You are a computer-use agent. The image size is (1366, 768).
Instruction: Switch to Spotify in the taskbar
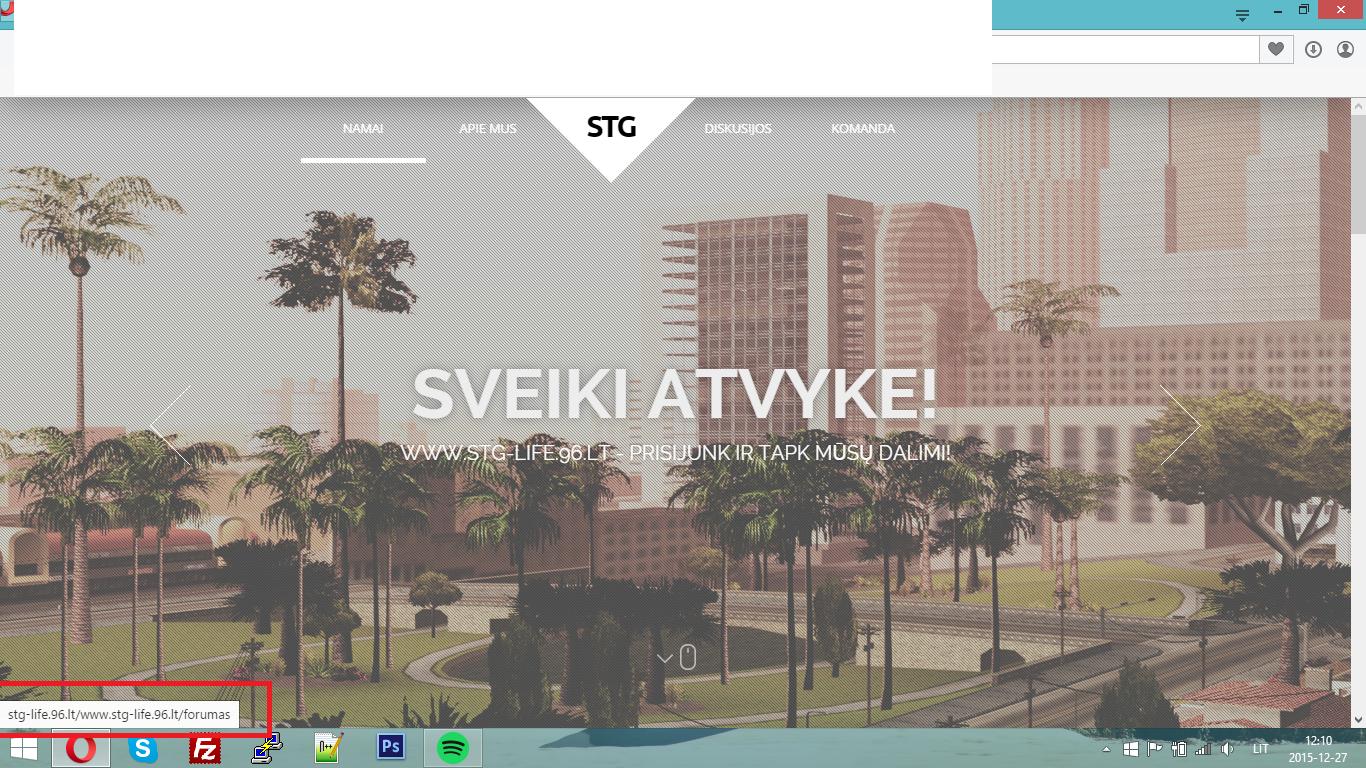453,748
